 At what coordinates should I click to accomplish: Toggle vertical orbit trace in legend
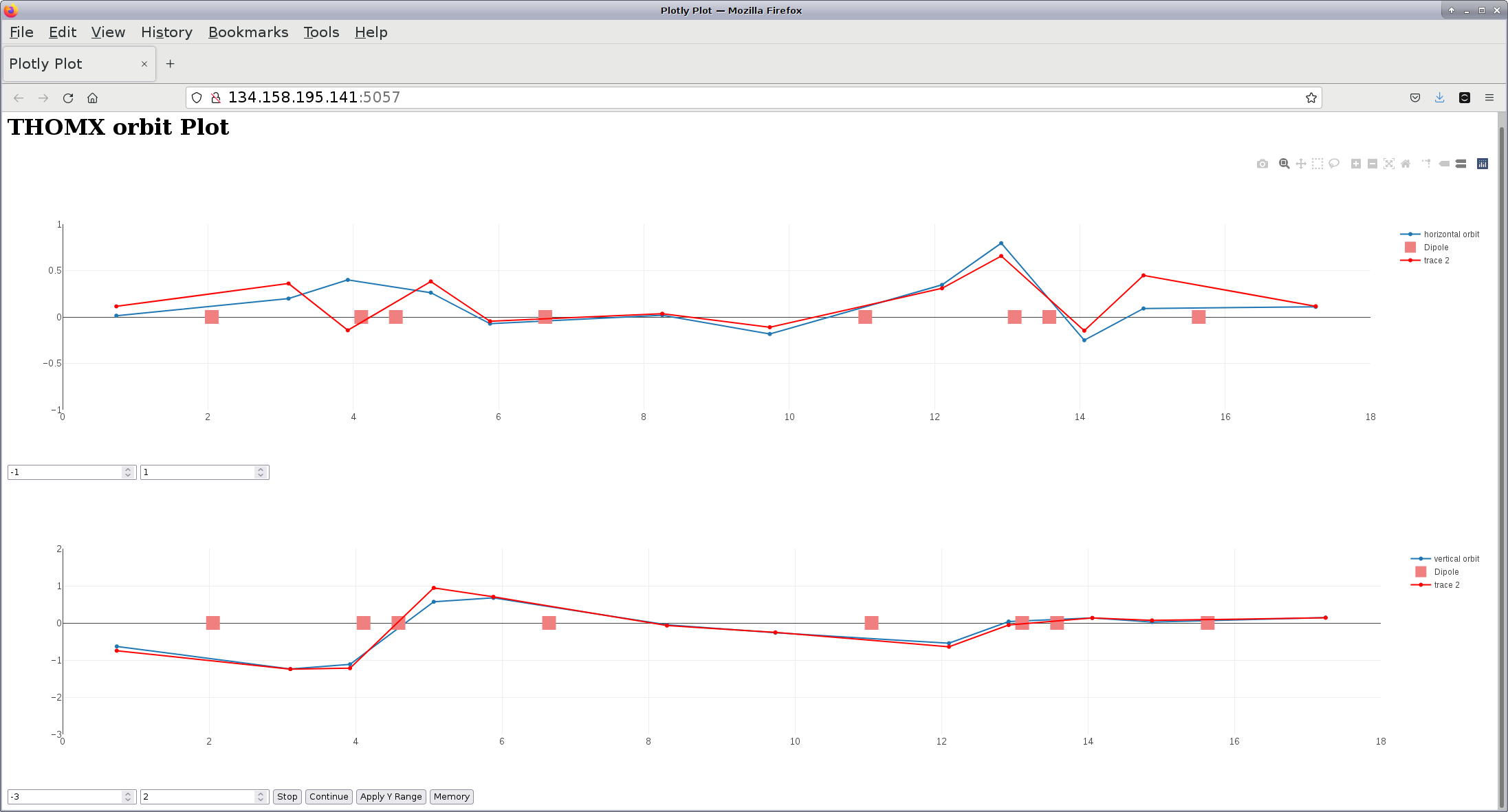point(1456,559)
